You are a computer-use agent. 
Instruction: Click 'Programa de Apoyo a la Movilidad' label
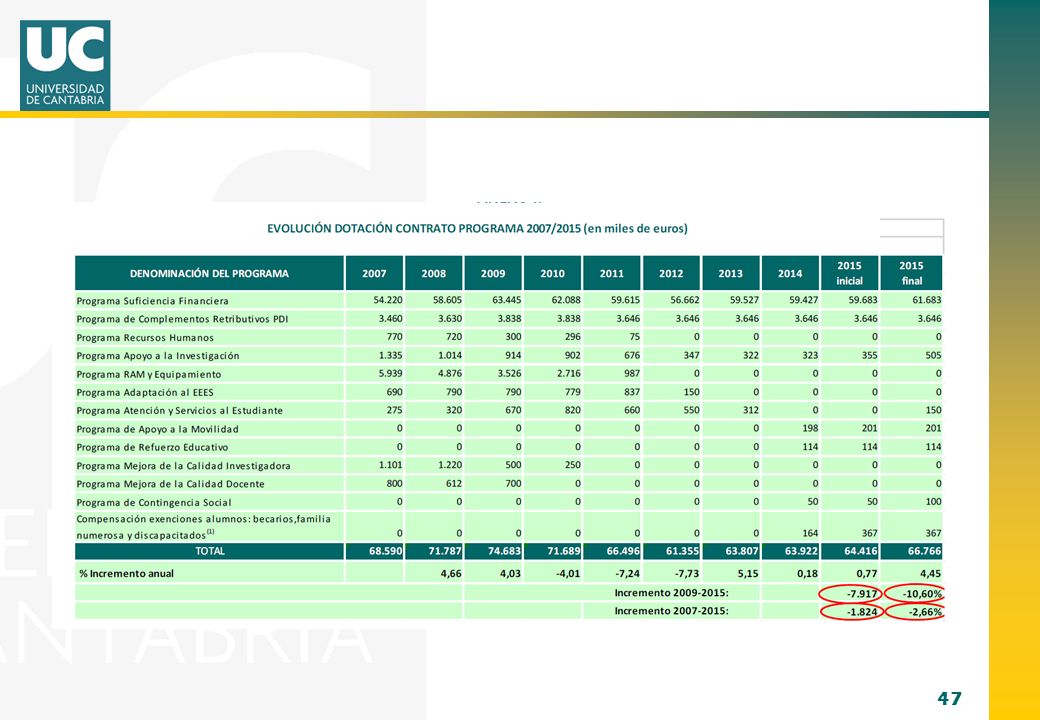158,429
